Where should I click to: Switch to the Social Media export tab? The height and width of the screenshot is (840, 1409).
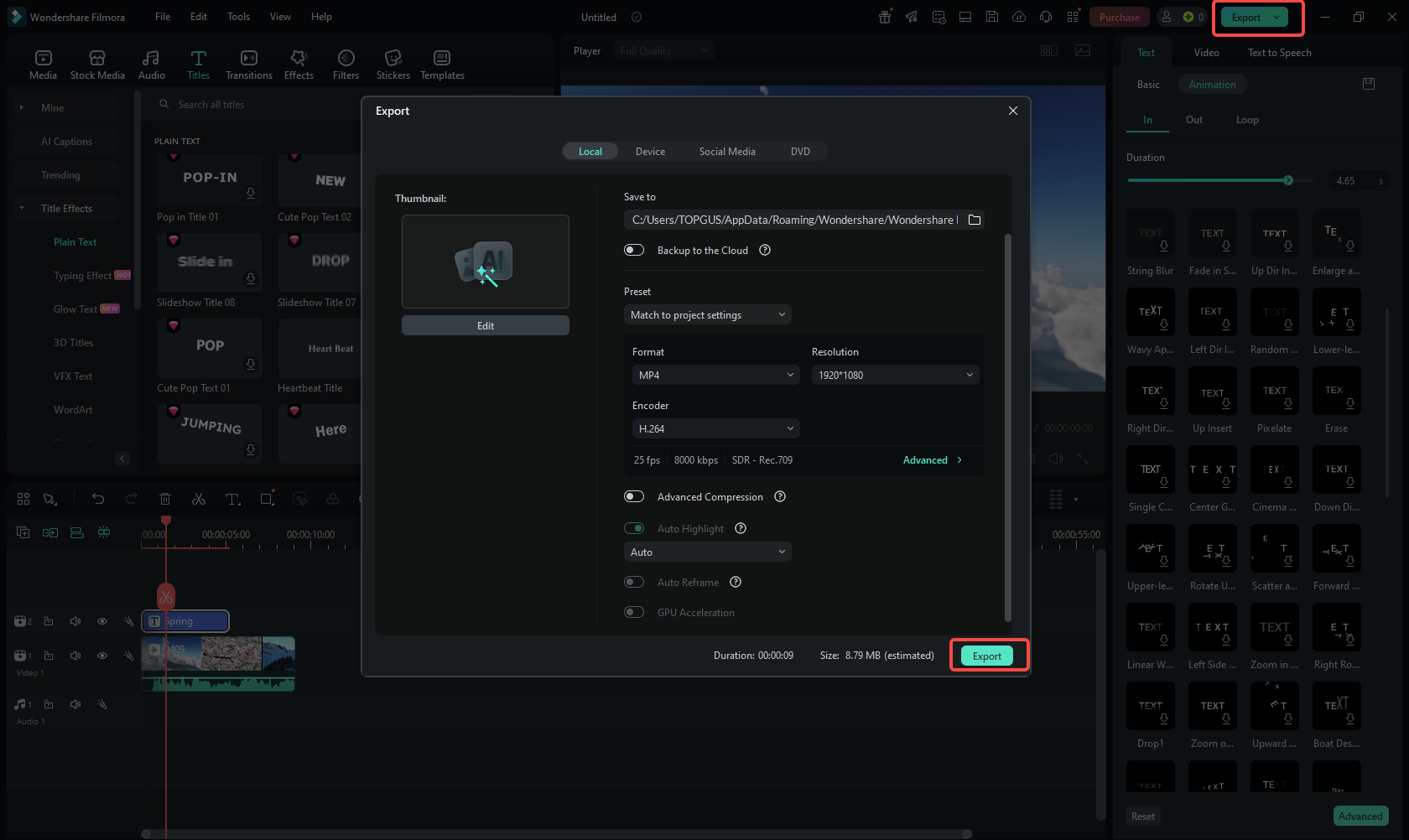(727, 152)
